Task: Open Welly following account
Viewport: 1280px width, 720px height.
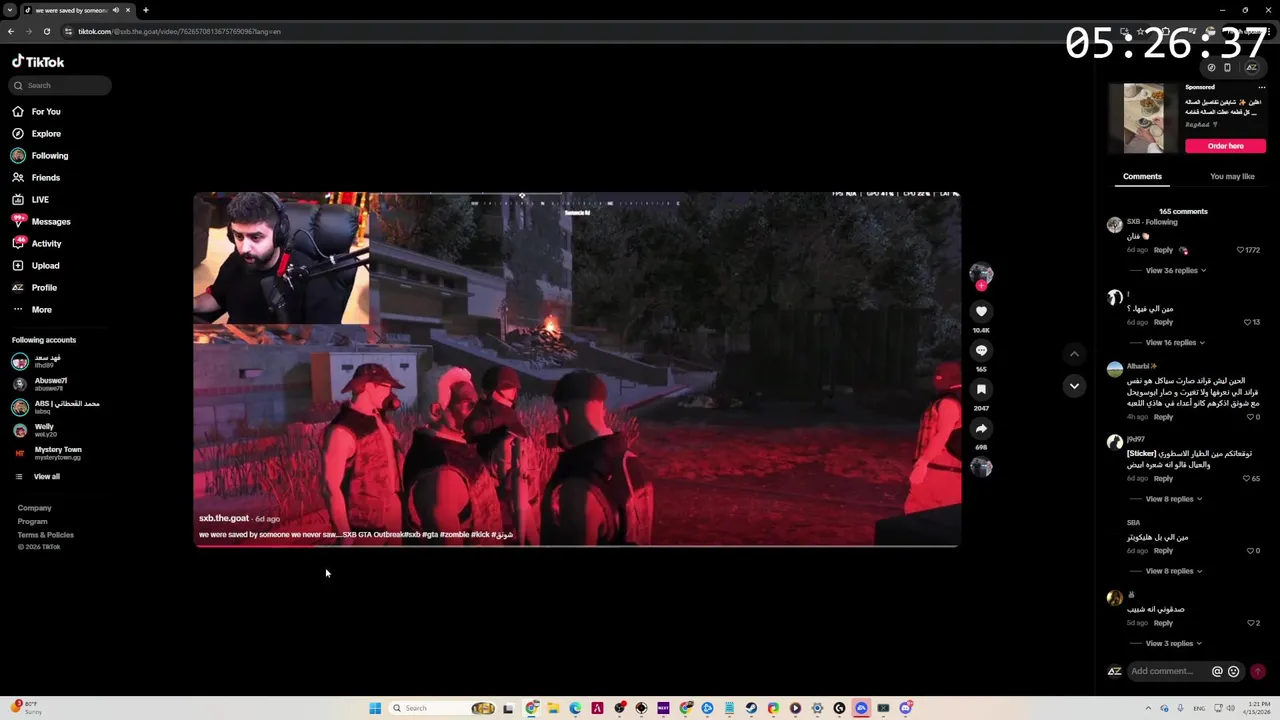Action: click(35, 430)
